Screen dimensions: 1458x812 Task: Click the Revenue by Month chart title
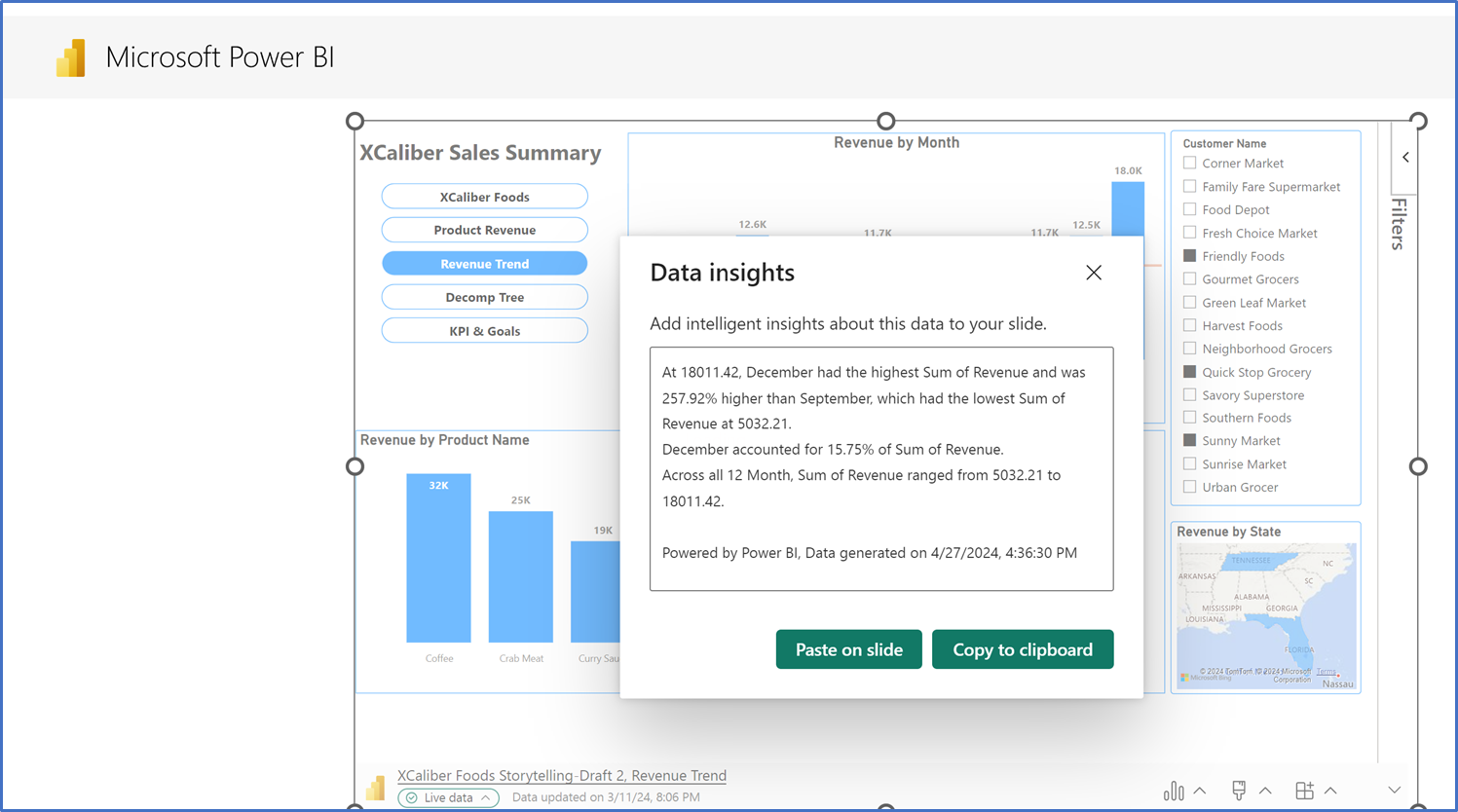896,142
